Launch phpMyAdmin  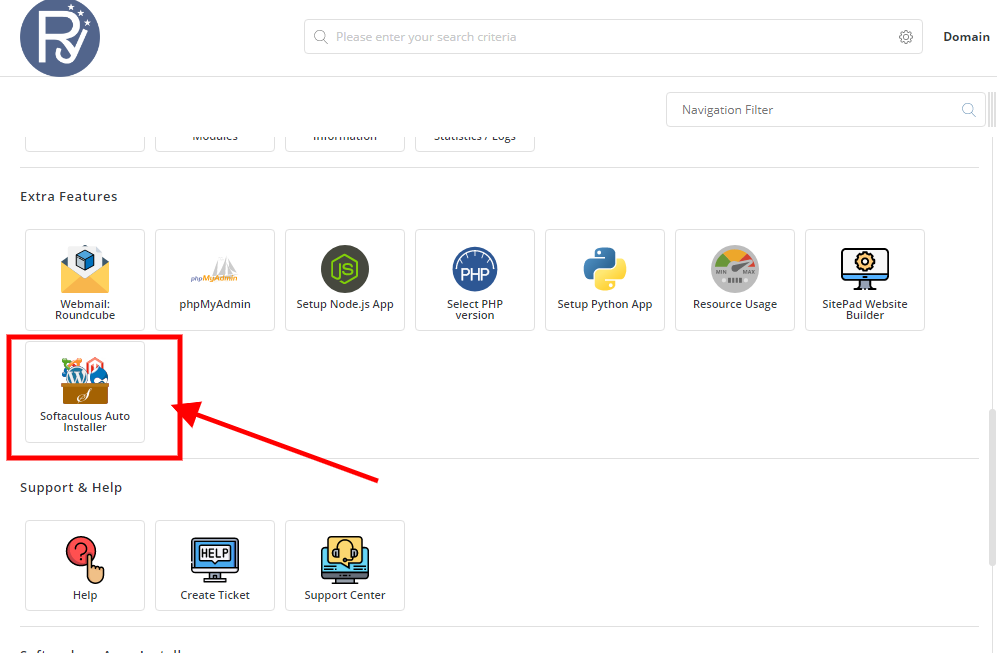coord(215,280)
